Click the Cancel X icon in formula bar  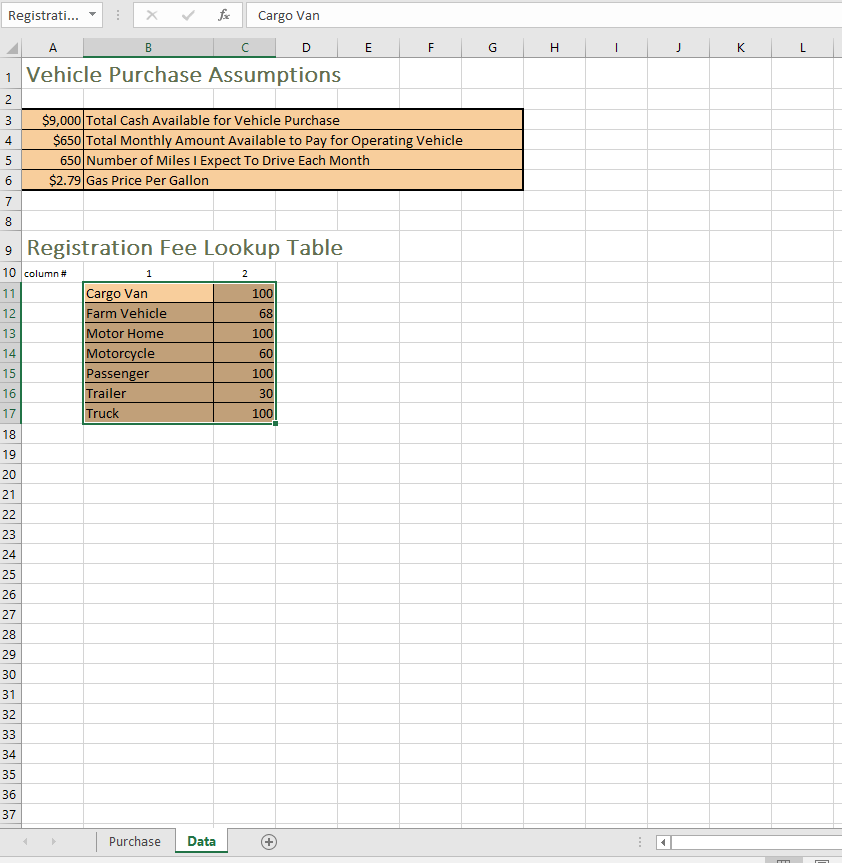point(152,15)
